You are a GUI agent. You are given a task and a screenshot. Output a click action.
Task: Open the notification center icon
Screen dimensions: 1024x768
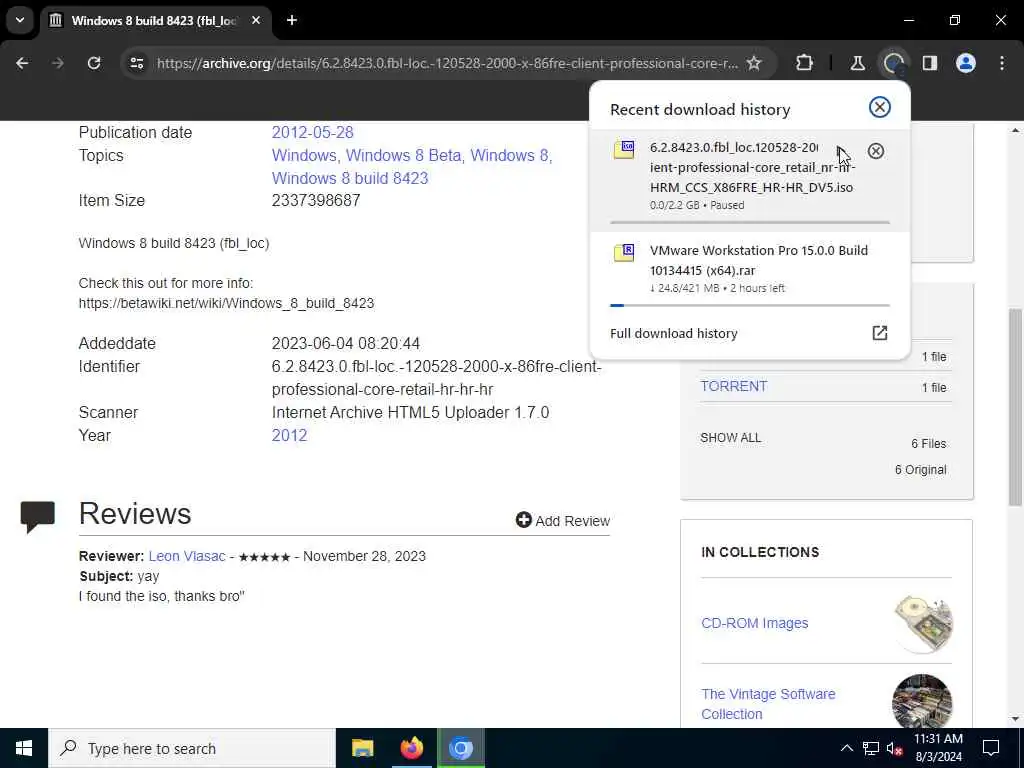coord(991,748)
